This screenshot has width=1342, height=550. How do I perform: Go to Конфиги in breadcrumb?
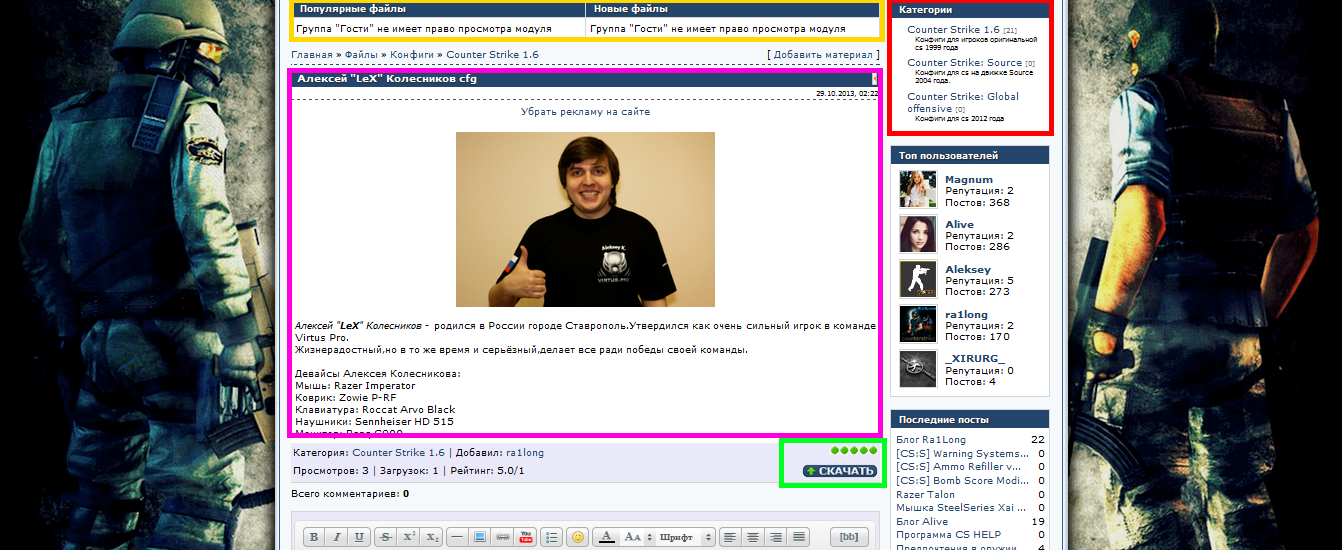point(412,55)
